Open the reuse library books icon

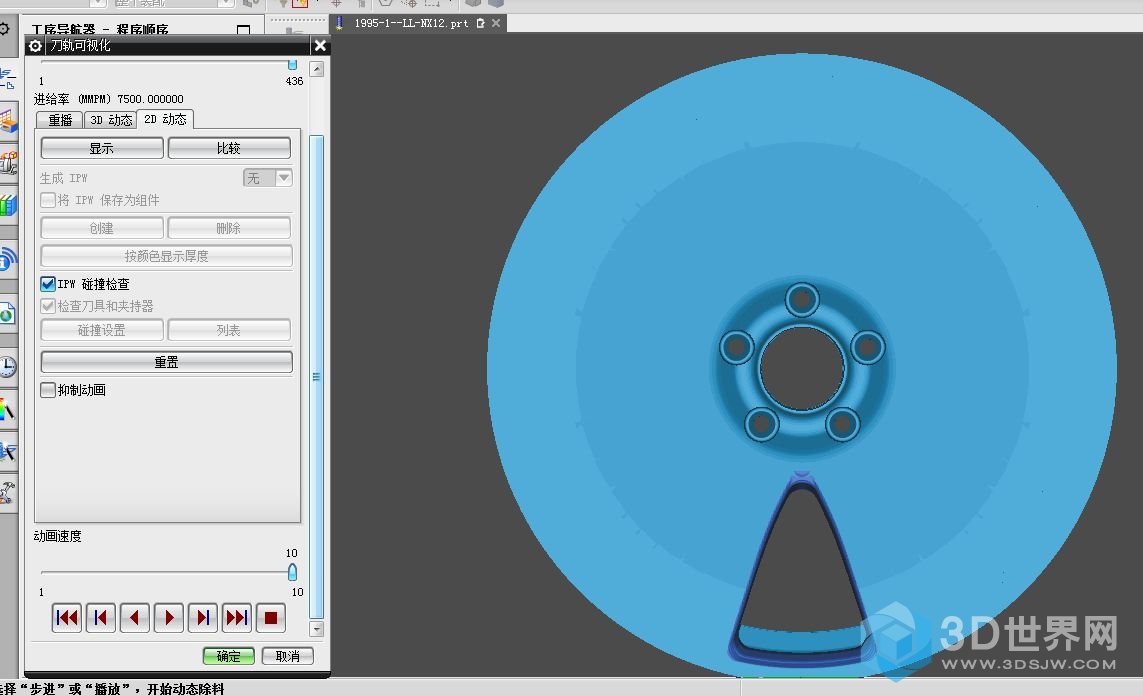(x=7, y=205)
